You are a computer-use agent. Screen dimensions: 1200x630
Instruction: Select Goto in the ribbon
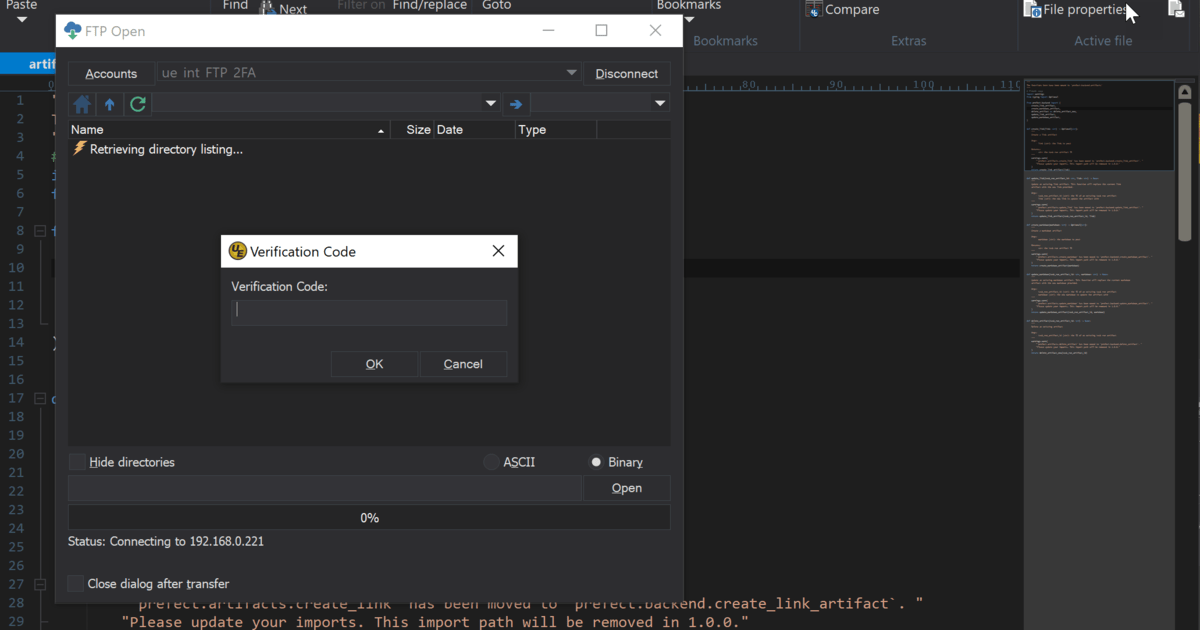[x=496, y=5]
